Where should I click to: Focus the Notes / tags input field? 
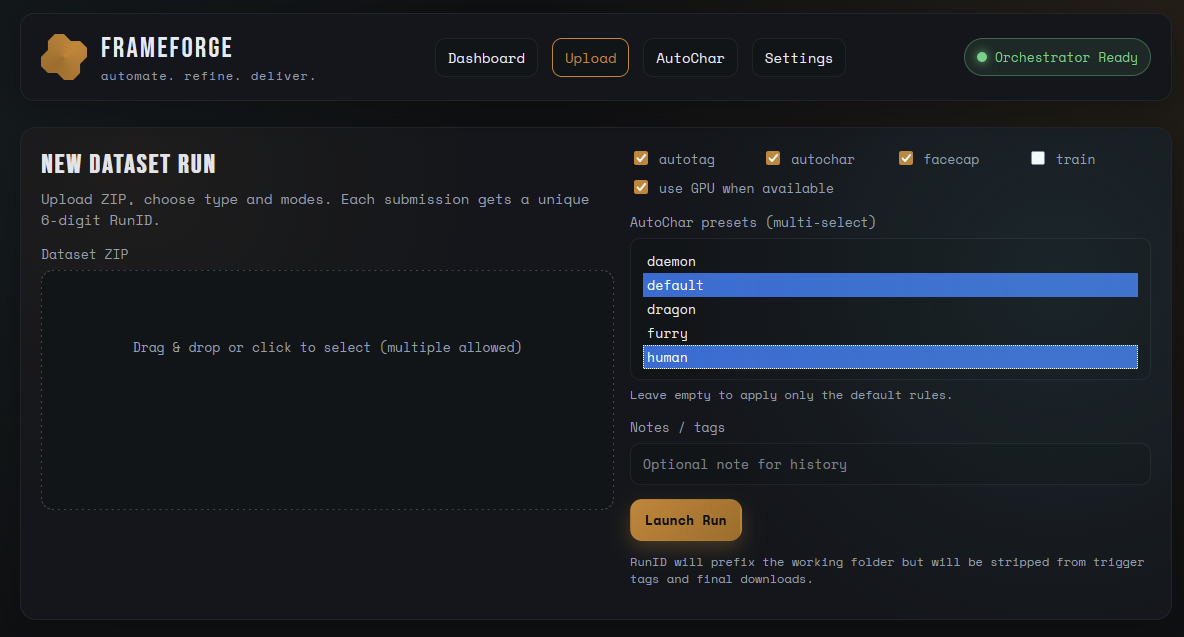[x=890, y=464]
